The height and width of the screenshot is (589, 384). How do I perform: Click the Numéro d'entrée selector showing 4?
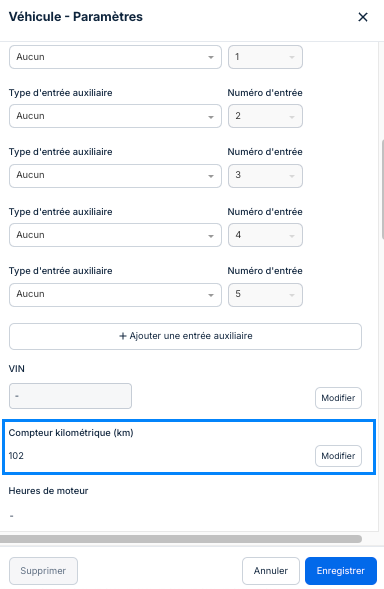265,235
